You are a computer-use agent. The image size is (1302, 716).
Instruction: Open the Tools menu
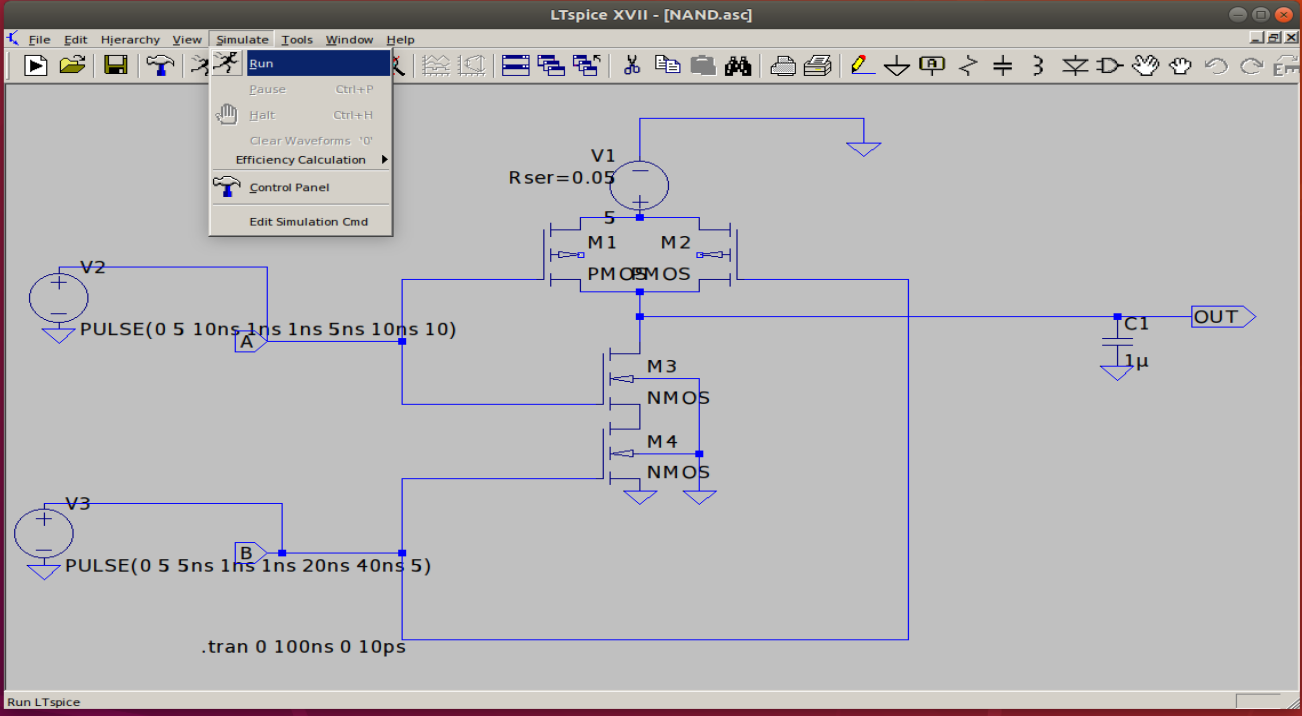(x=296, y=39)
